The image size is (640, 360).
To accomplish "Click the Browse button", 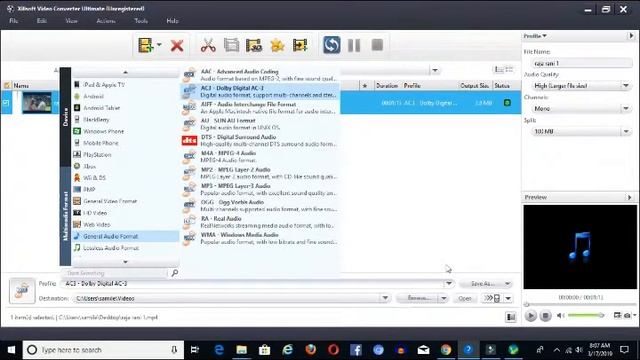I will coord(418,298).
